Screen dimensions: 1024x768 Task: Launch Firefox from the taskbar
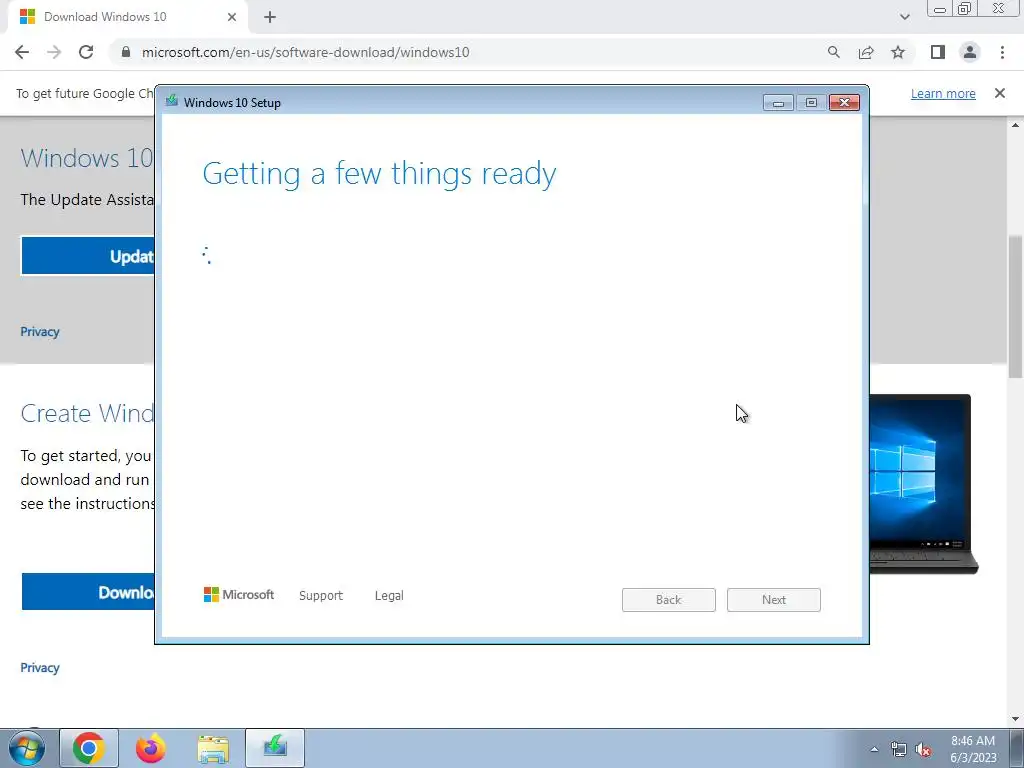click(x=151, y=748)
